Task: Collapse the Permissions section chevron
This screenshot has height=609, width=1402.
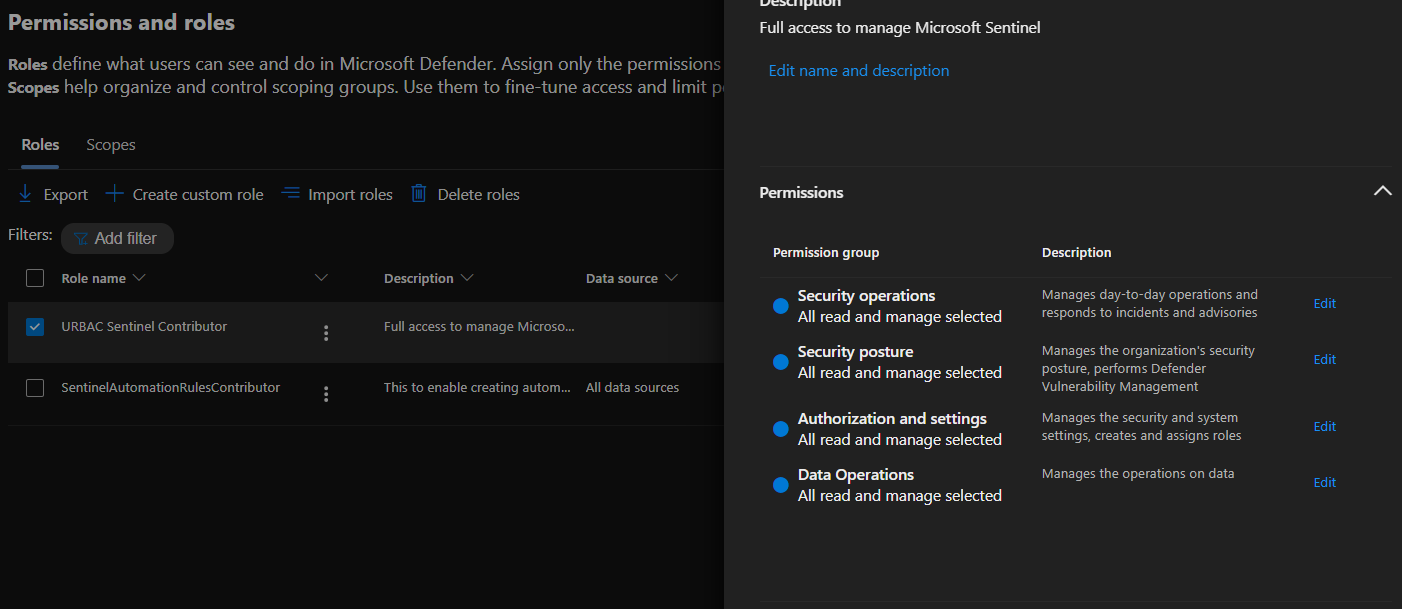Action: pyautogui.click(x=1382, y=191)
